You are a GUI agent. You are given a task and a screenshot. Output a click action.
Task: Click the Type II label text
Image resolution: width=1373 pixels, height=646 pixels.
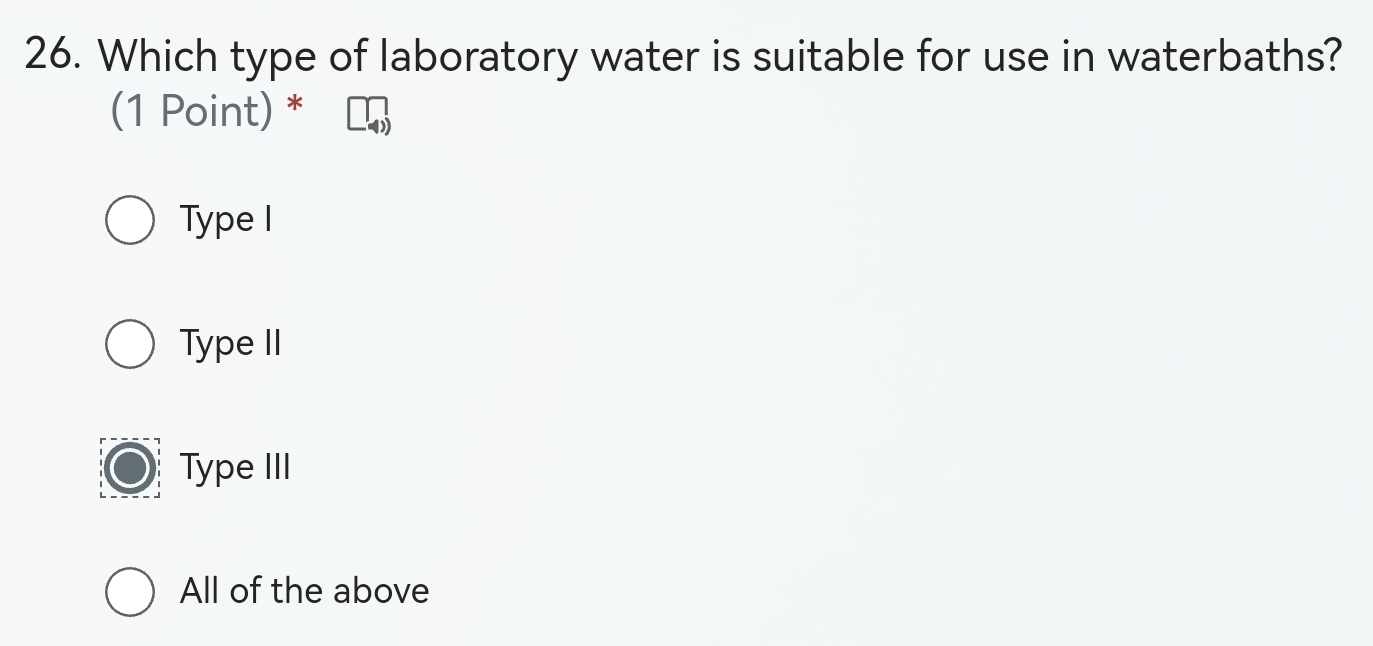[231, 343]
